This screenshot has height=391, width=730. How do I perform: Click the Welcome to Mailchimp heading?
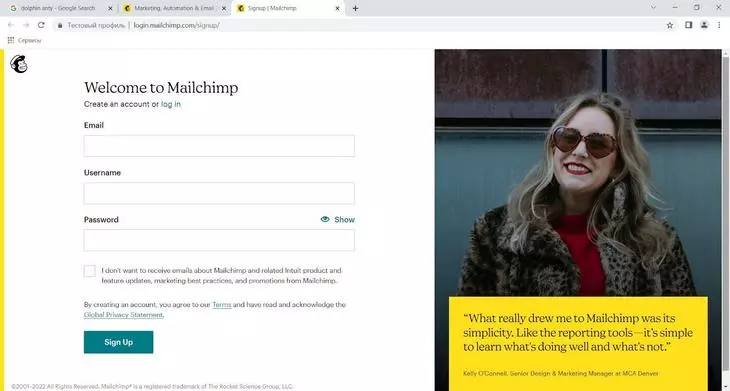(161, 88)
